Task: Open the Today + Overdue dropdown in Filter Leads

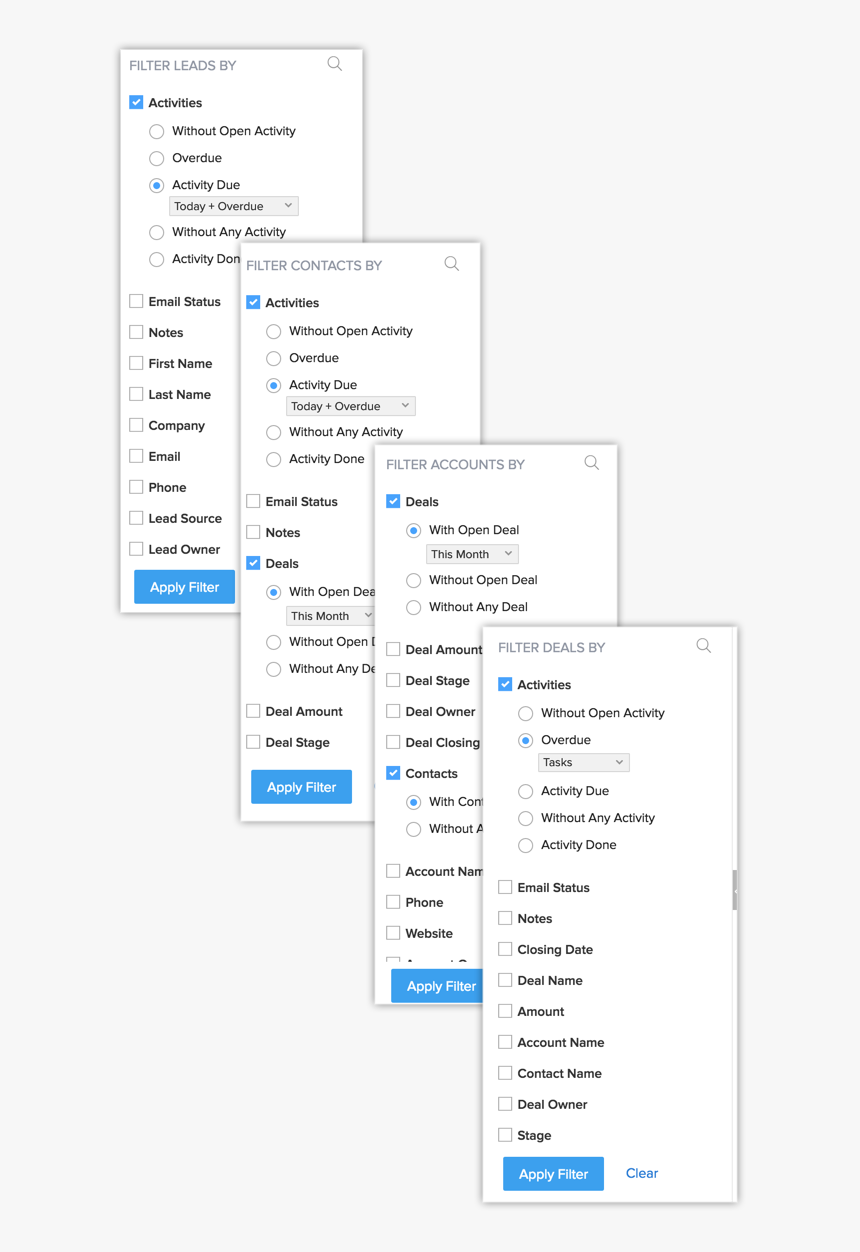Action: (233, 205)
